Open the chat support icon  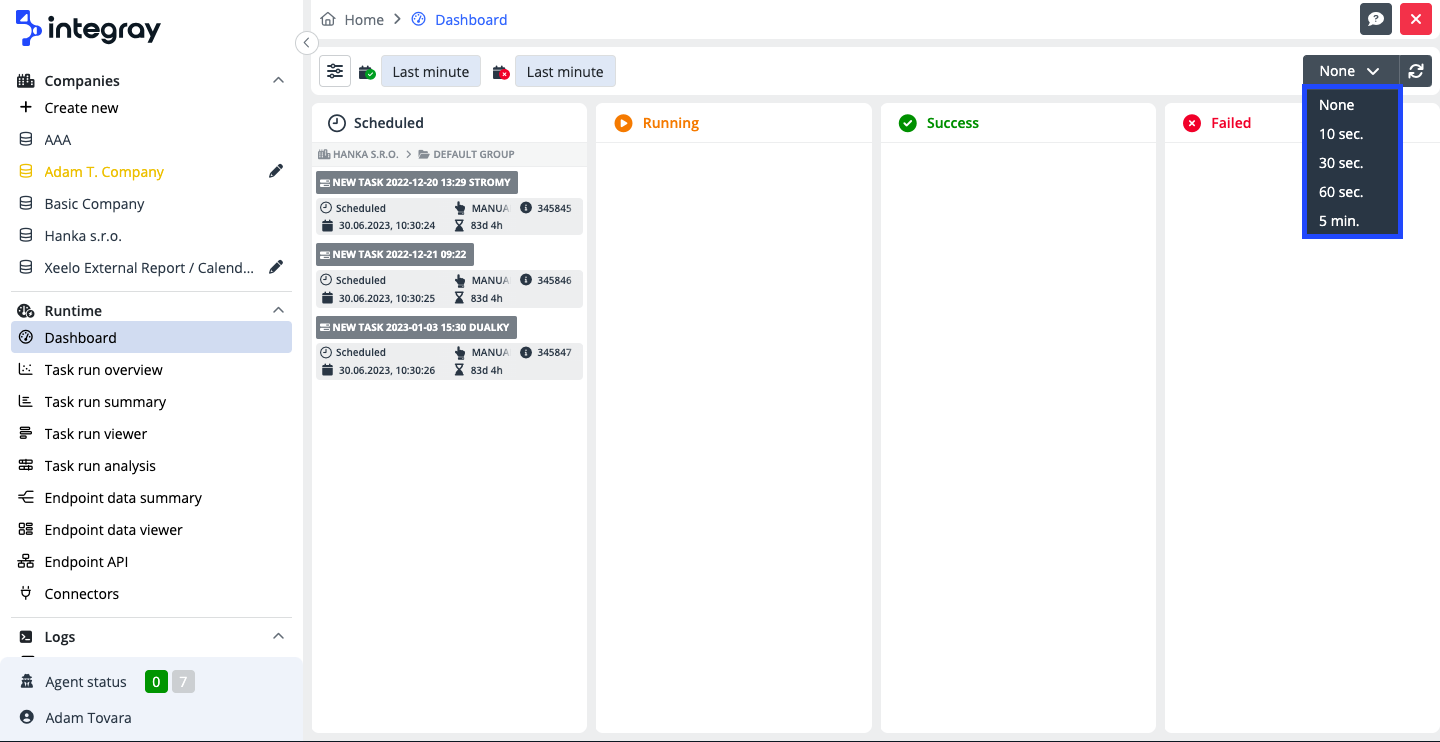pyautogui.click(x=1376, y=19)
